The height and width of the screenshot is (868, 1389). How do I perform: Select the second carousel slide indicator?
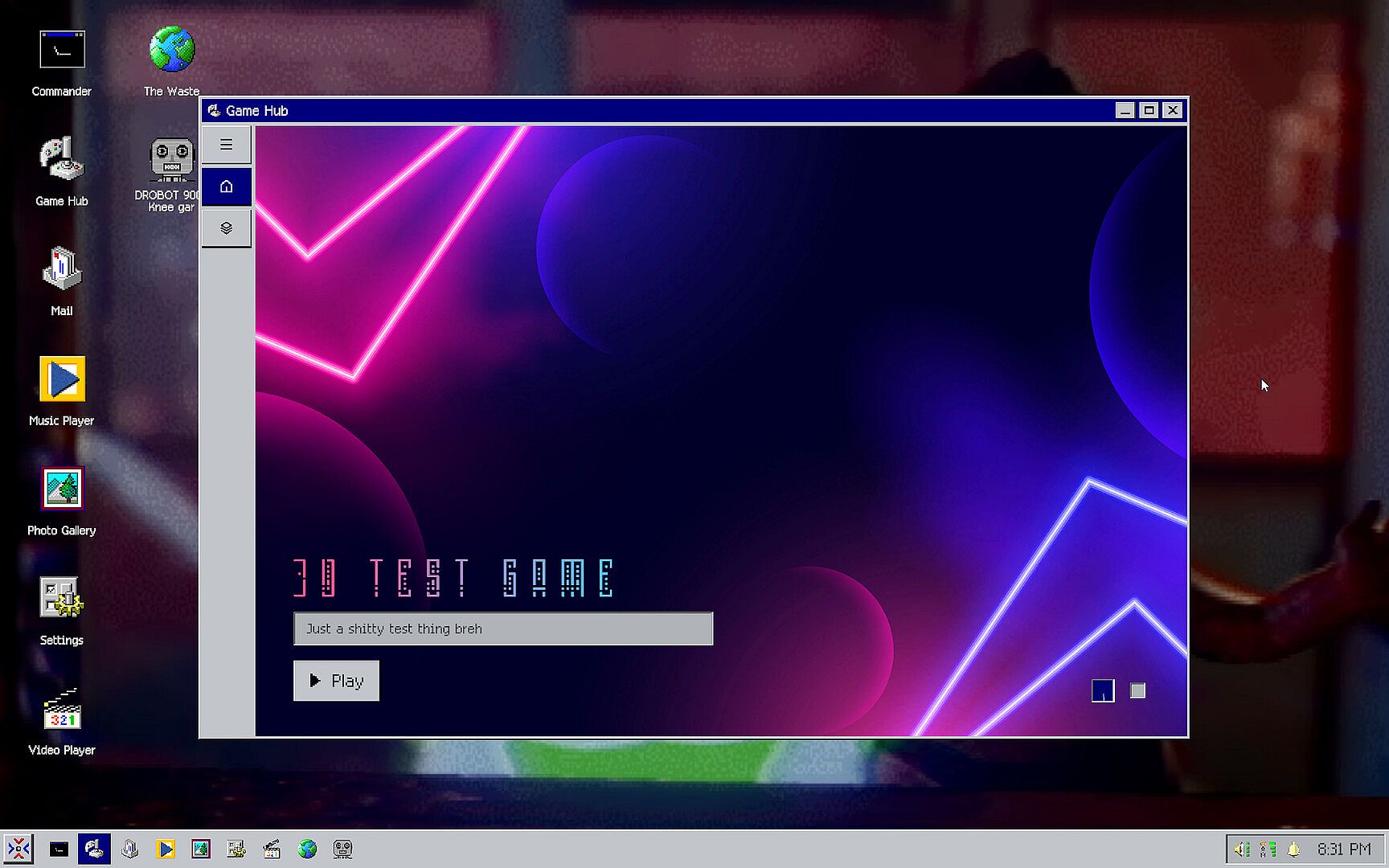(x=1137, y=690)
